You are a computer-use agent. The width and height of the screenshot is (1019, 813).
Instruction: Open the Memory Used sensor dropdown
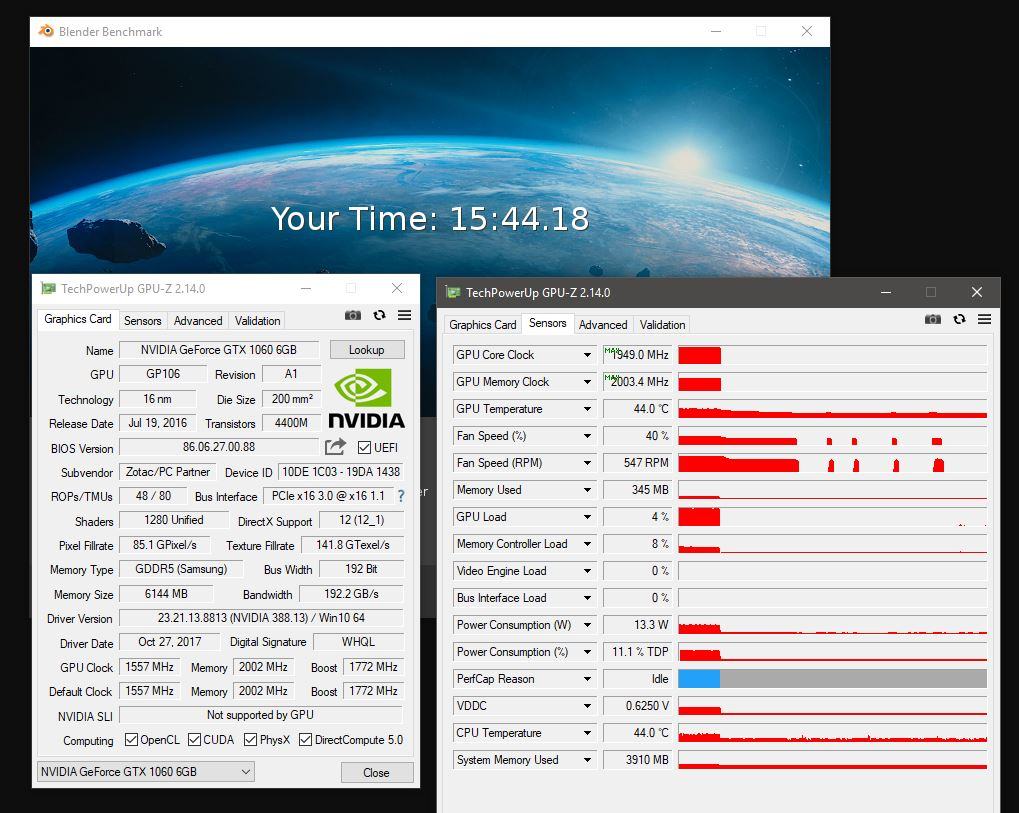[x=587, y=490]
